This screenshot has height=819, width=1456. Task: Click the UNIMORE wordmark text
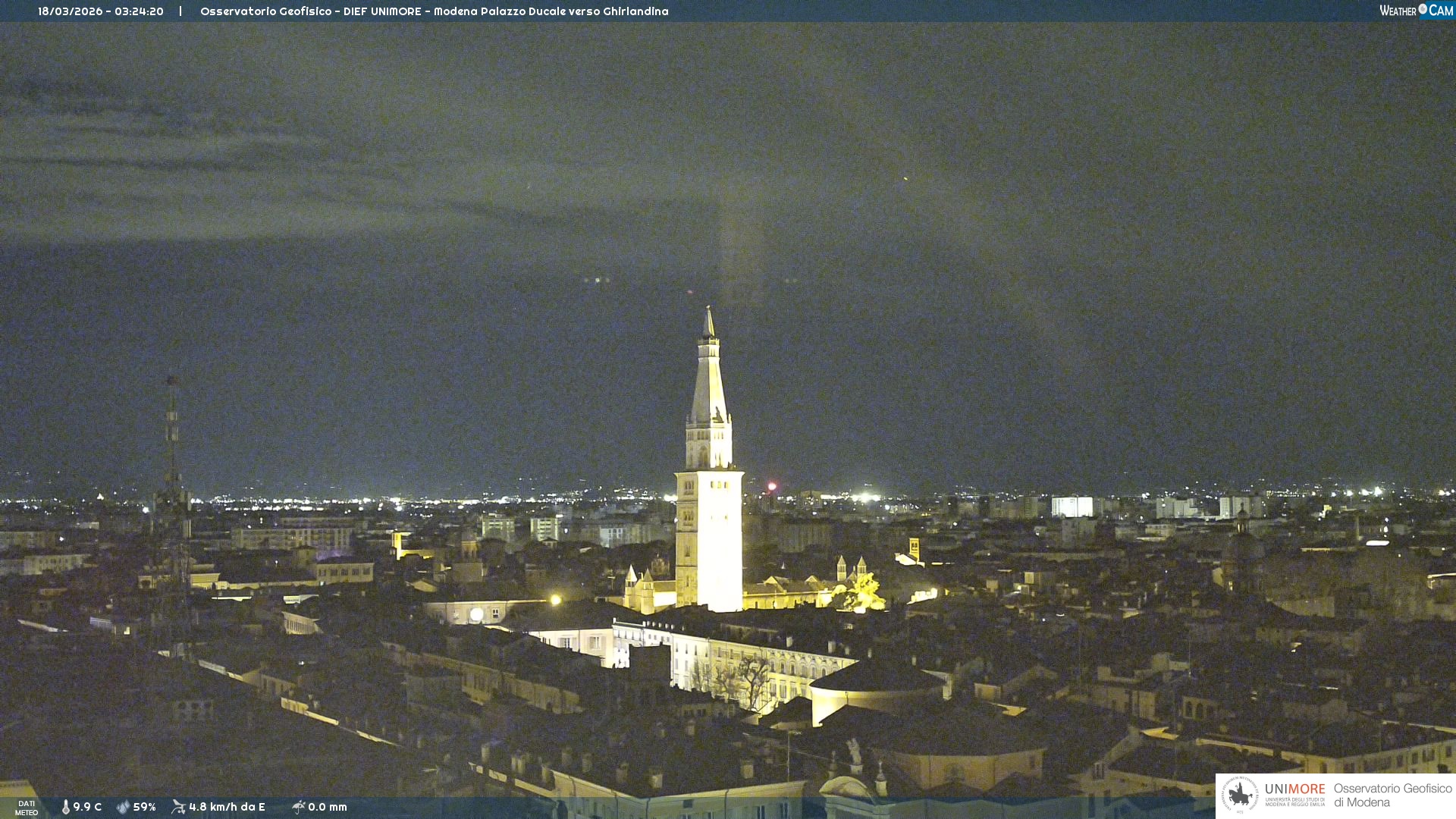pyautogui.click(x=1294, y=789)
